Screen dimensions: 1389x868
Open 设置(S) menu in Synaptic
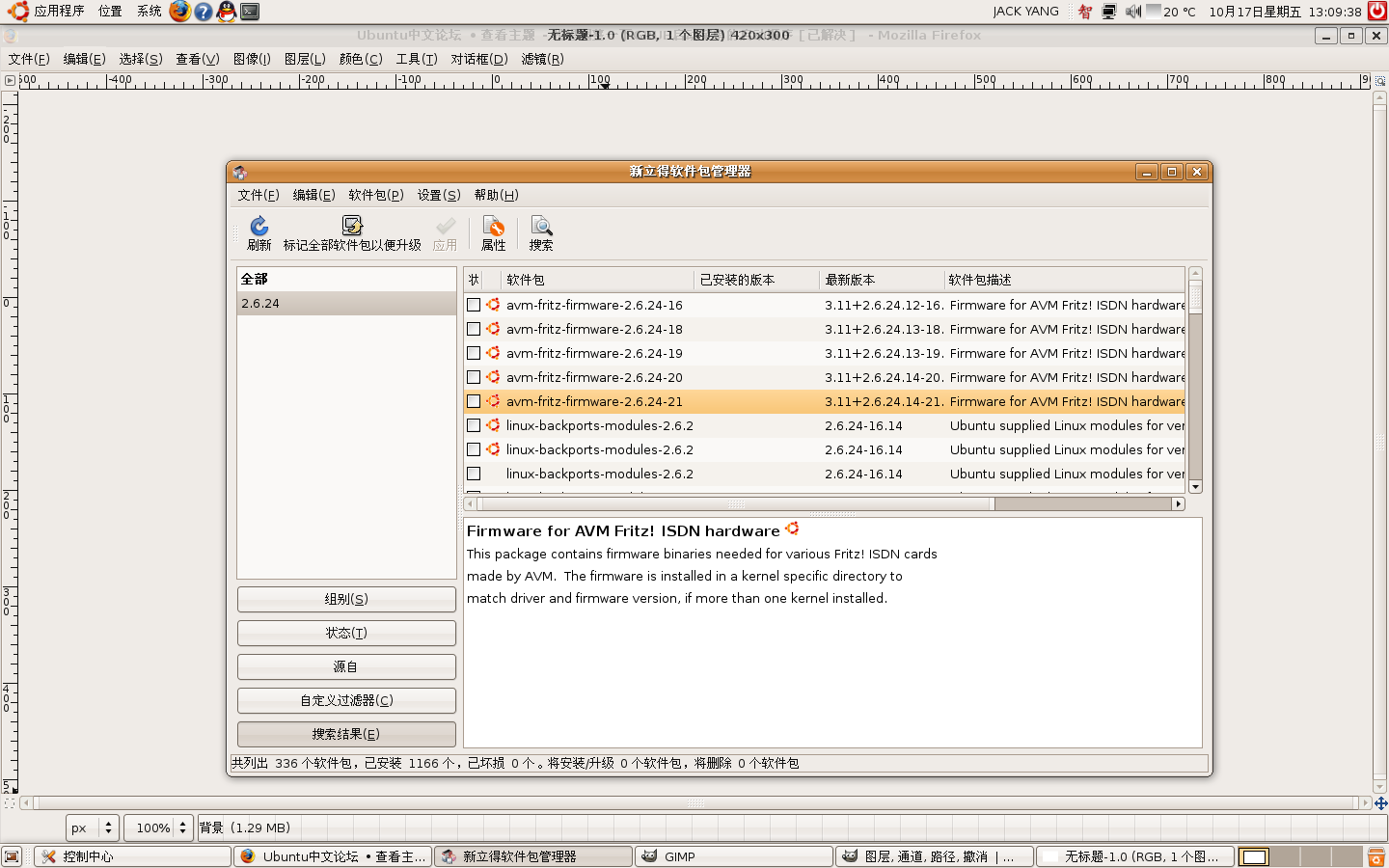pyautogui.click(x=439, y=195)
